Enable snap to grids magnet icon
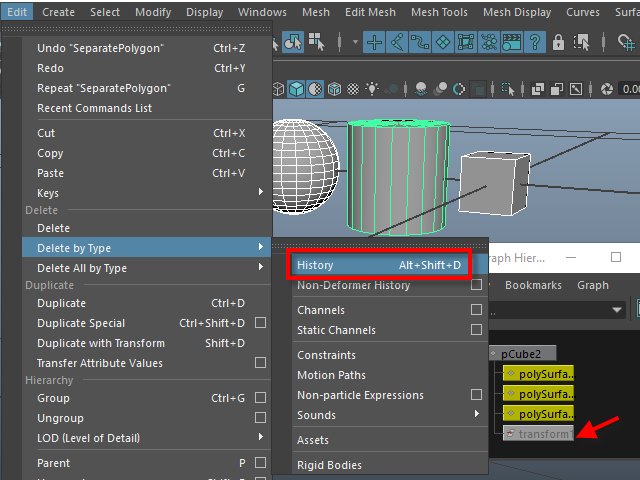Screen dimensions: 640x480 pyautogui.click(x=626, y=42)
